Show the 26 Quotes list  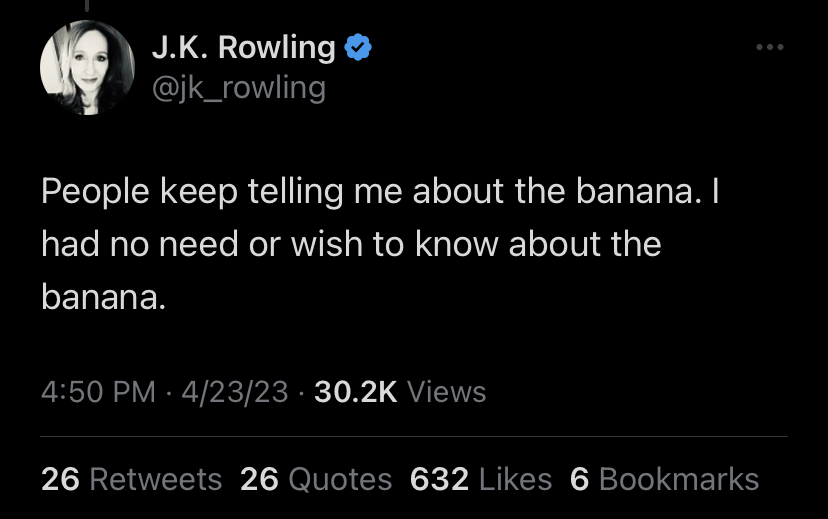click(316, 479)
